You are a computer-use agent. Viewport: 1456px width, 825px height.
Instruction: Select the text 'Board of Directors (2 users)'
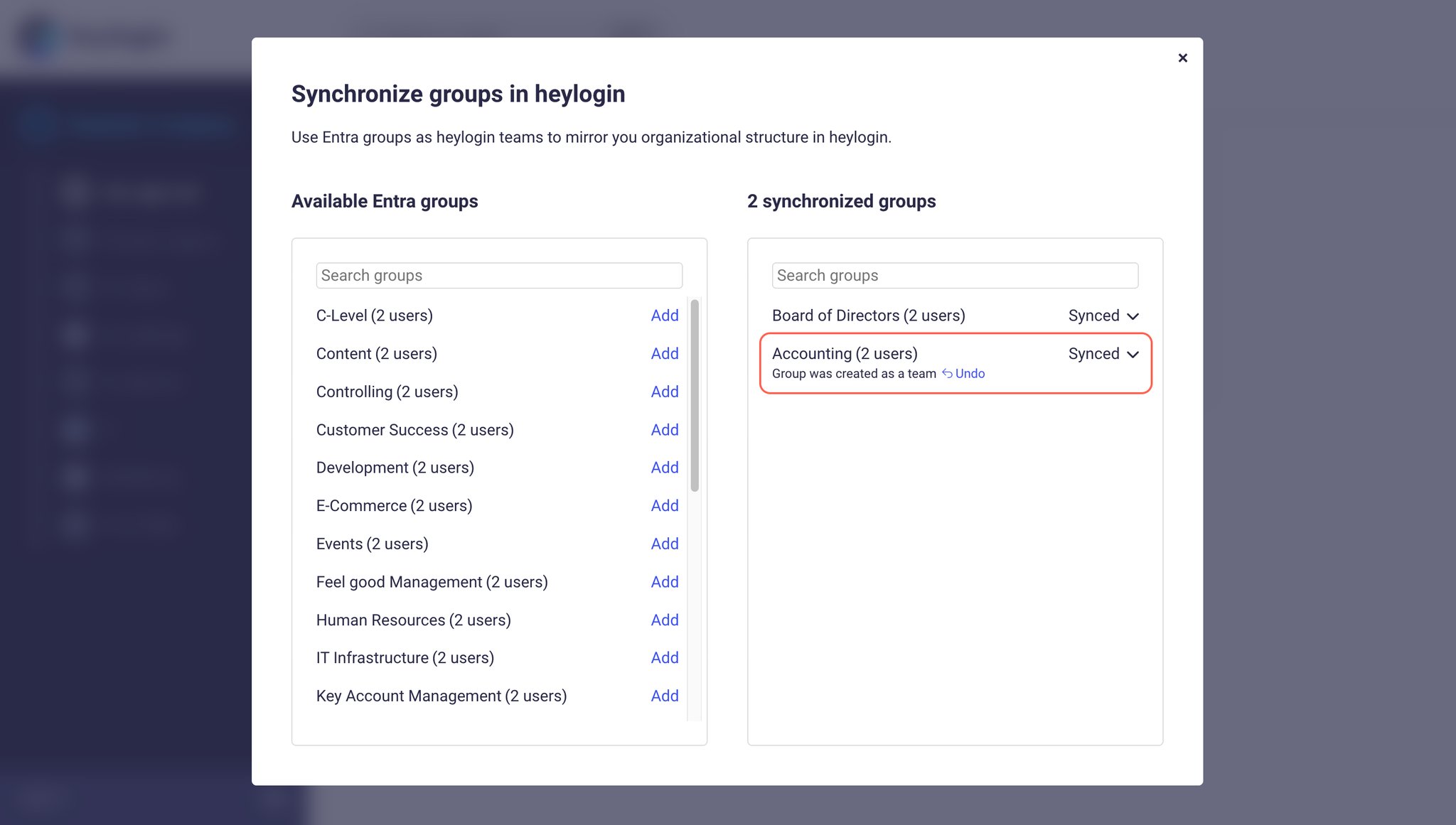[869, 316]
